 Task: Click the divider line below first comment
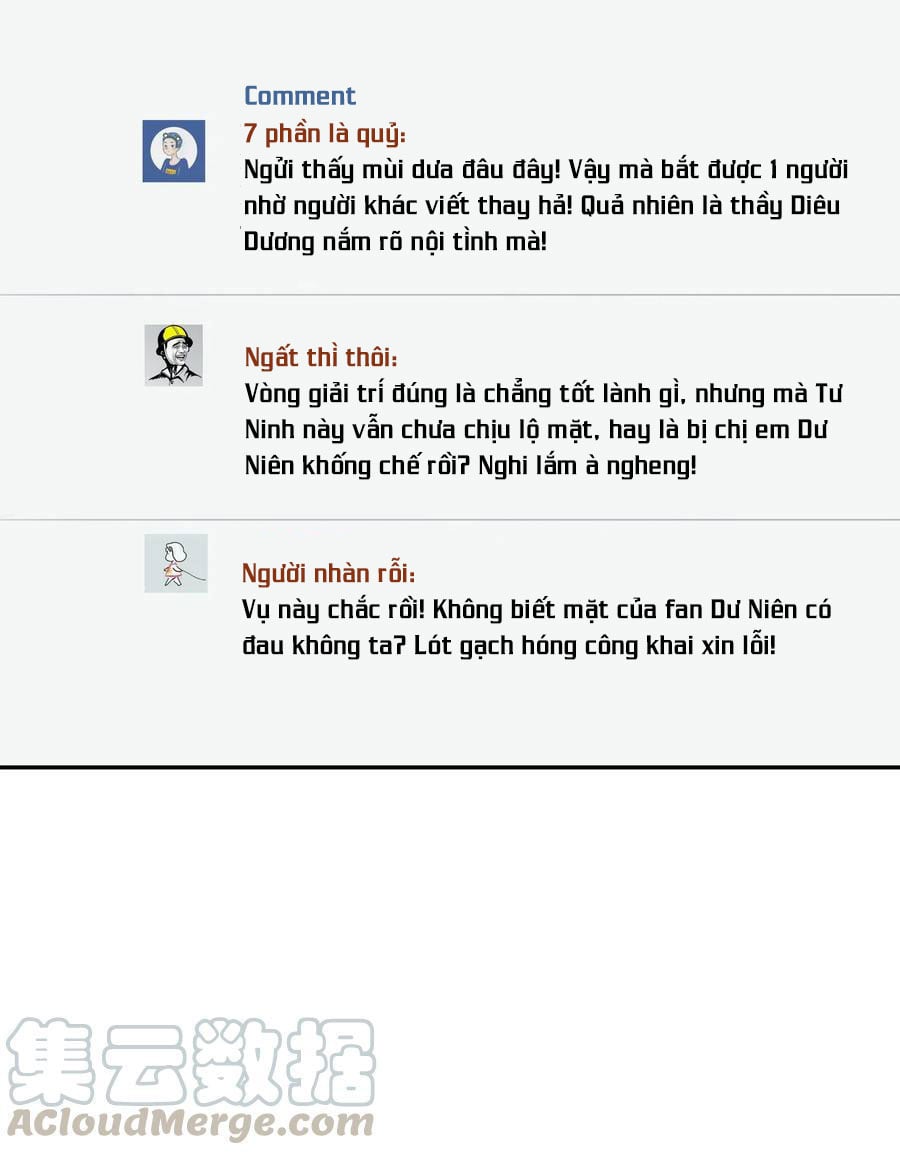pyautogui.click(x=450, y=295)
